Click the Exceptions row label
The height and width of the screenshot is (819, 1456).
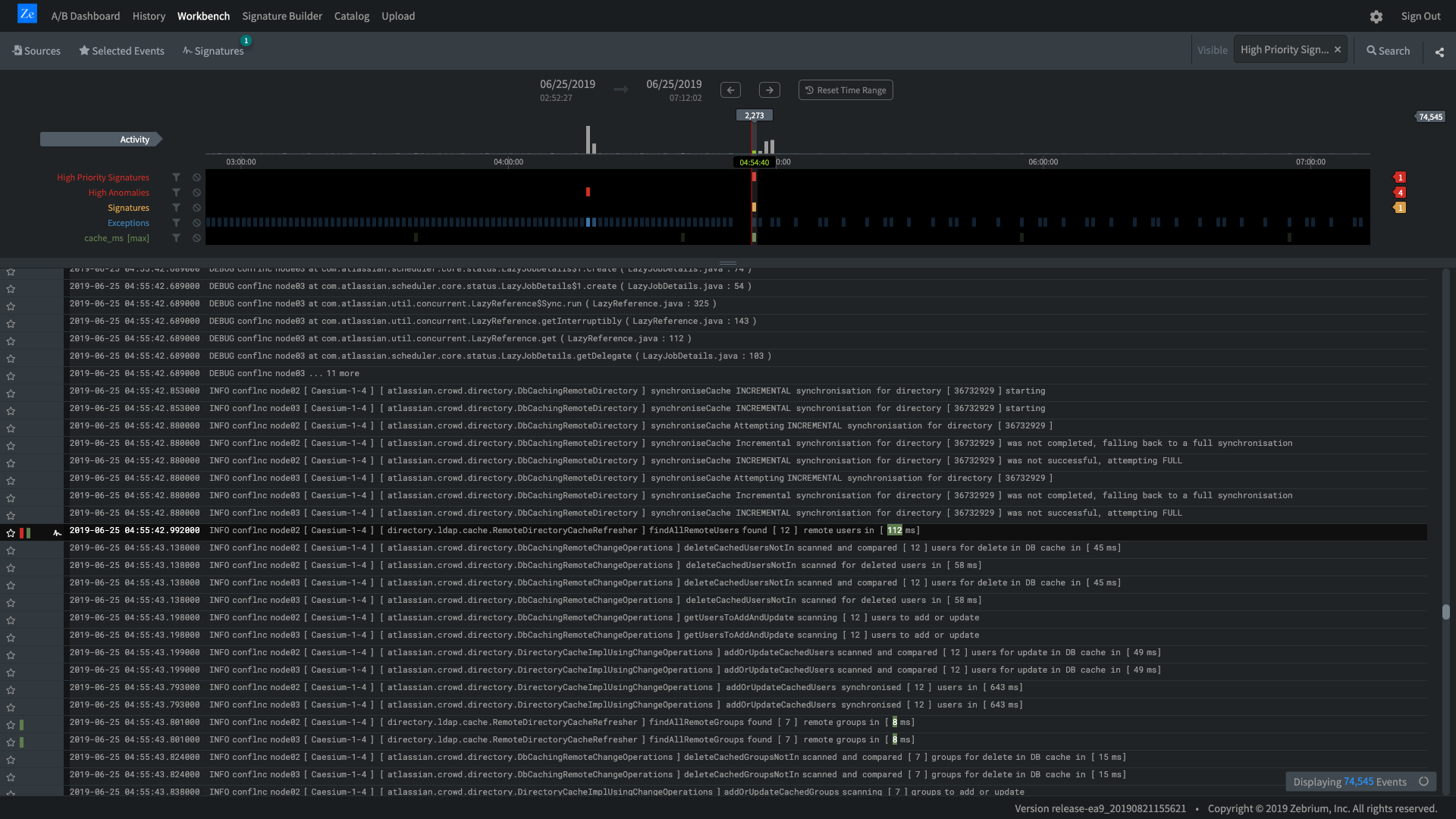[x=128, y=223]
